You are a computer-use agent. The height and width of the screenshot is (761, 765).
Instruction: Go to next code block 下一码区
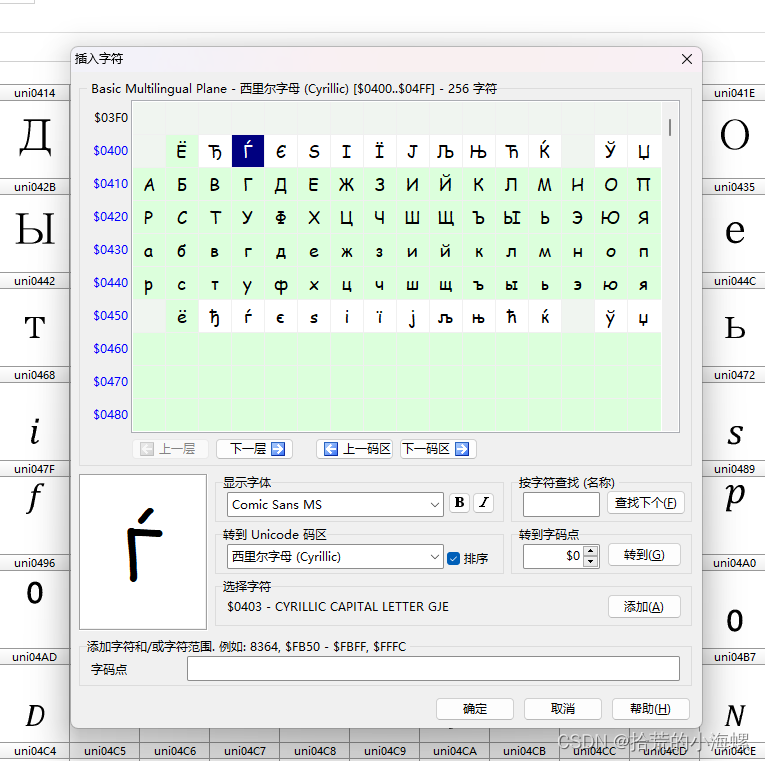tap(437, 449)
